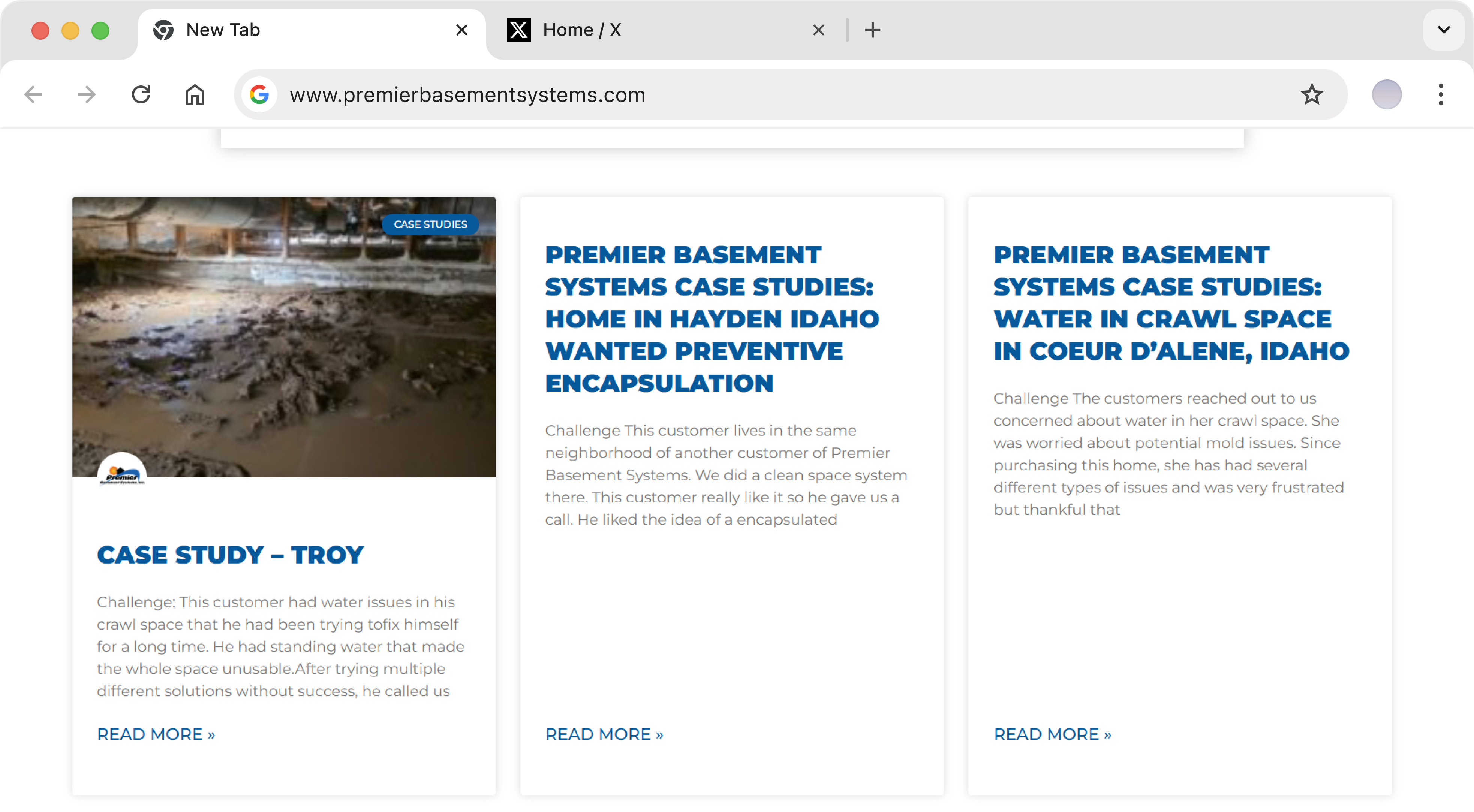The height and width of the screenshot is (812, 1474).
Task: Click the excerpt 'Challenge The customers reached out'
Action: 1168,453
